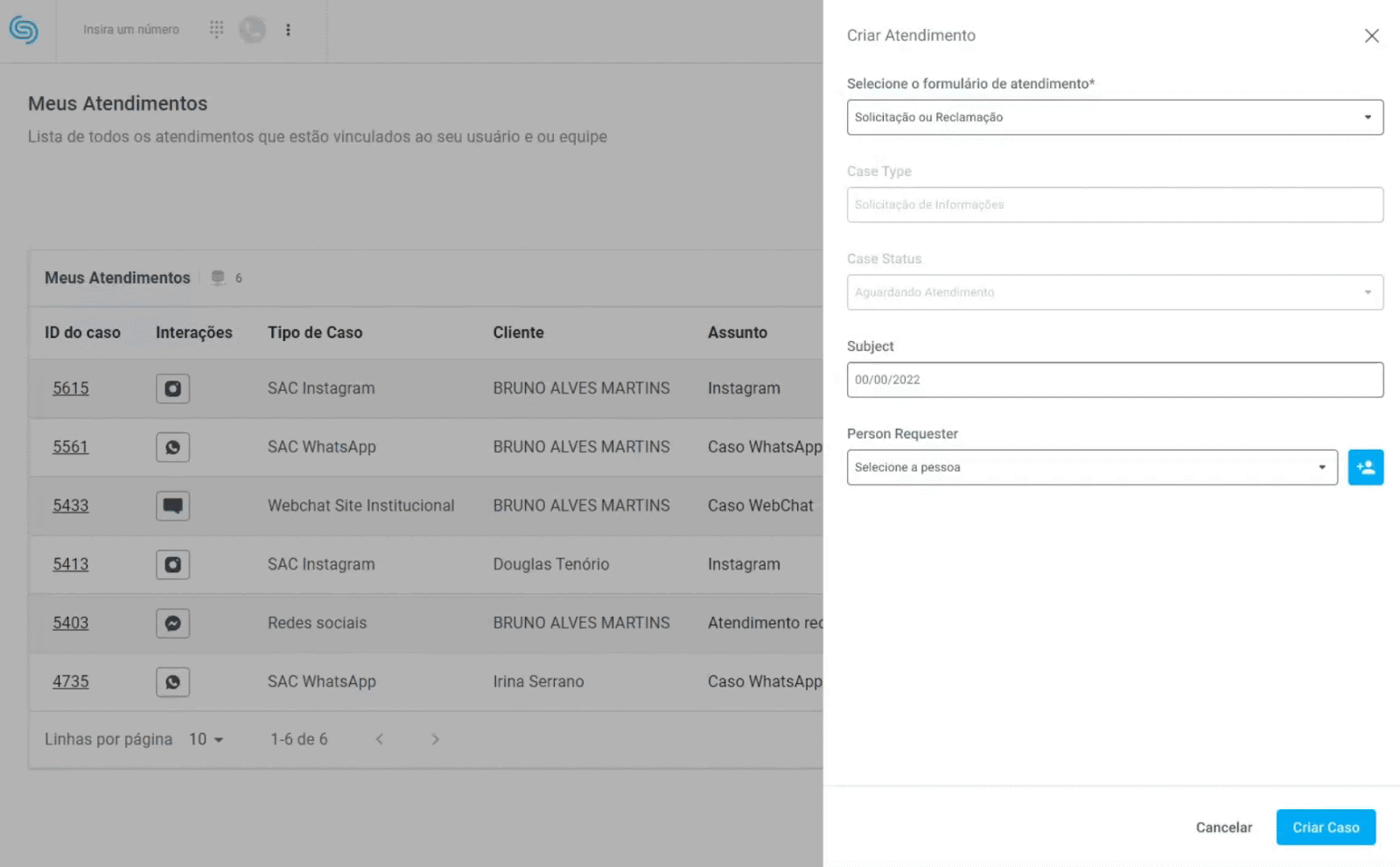Open the three-dot options menu in header

(288, 30)
